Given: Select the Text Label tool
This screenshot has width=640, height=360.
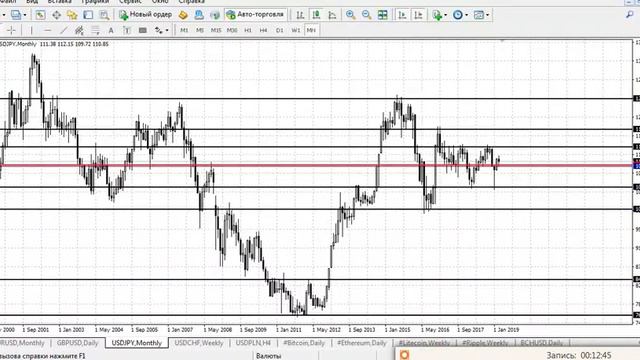Looking at the screenshot, I should pyautogui.click(x=127, y=30).
